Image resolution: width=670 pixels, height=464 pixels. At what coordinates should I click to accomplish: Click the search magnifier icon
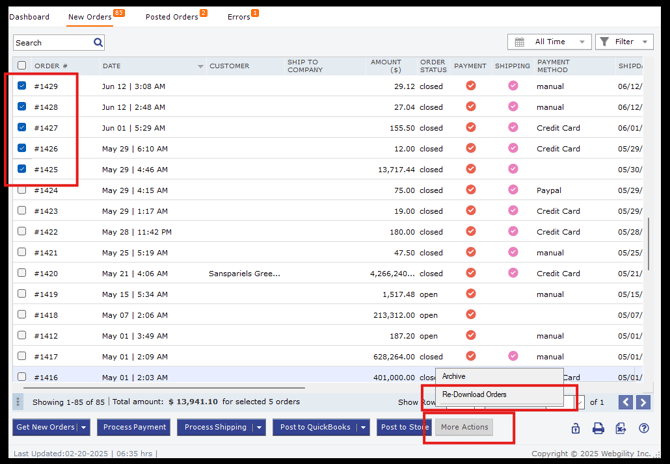(98, 43)
